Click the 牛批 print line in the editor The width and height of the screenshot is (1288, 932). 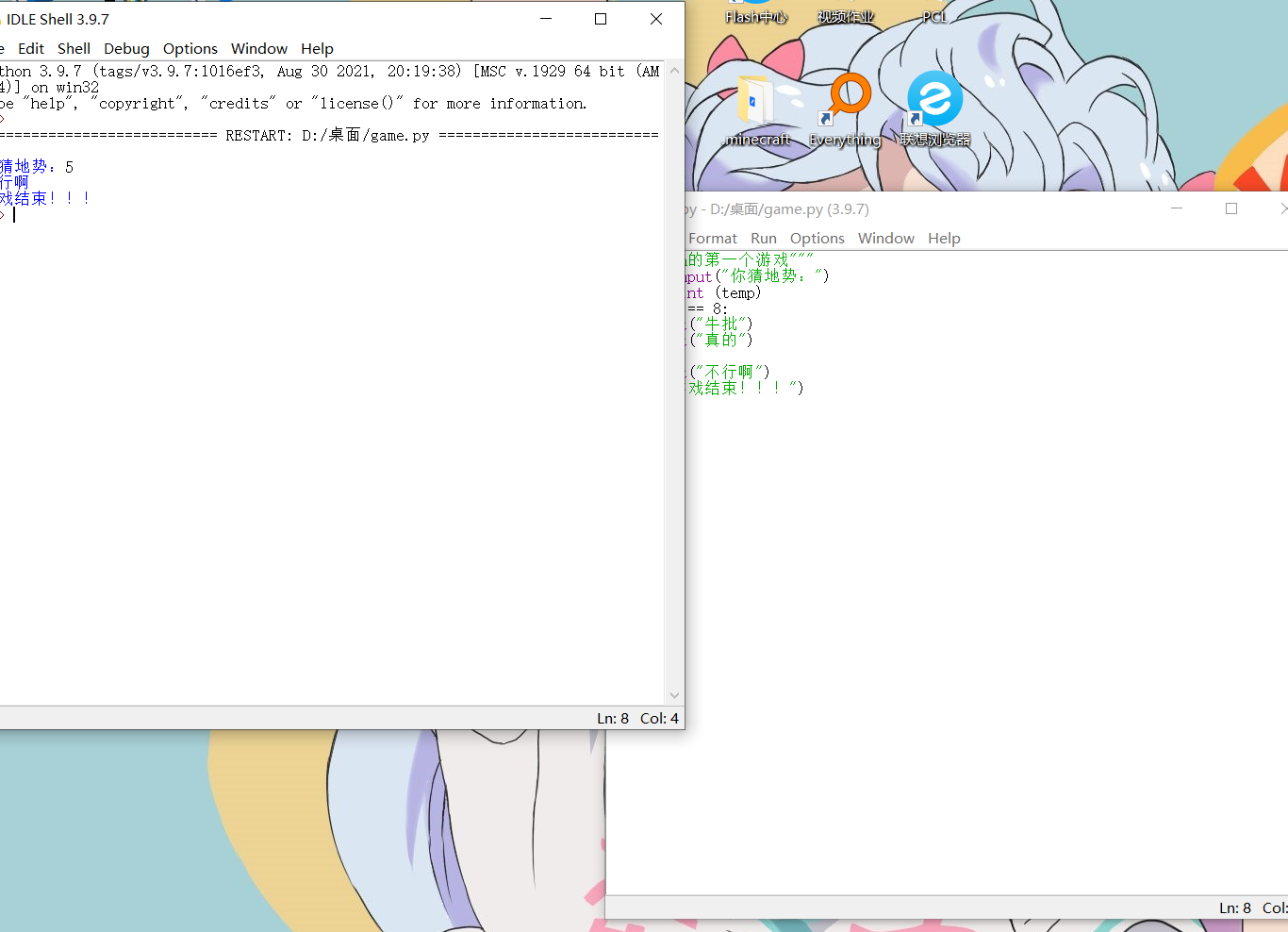pos(720,325)
